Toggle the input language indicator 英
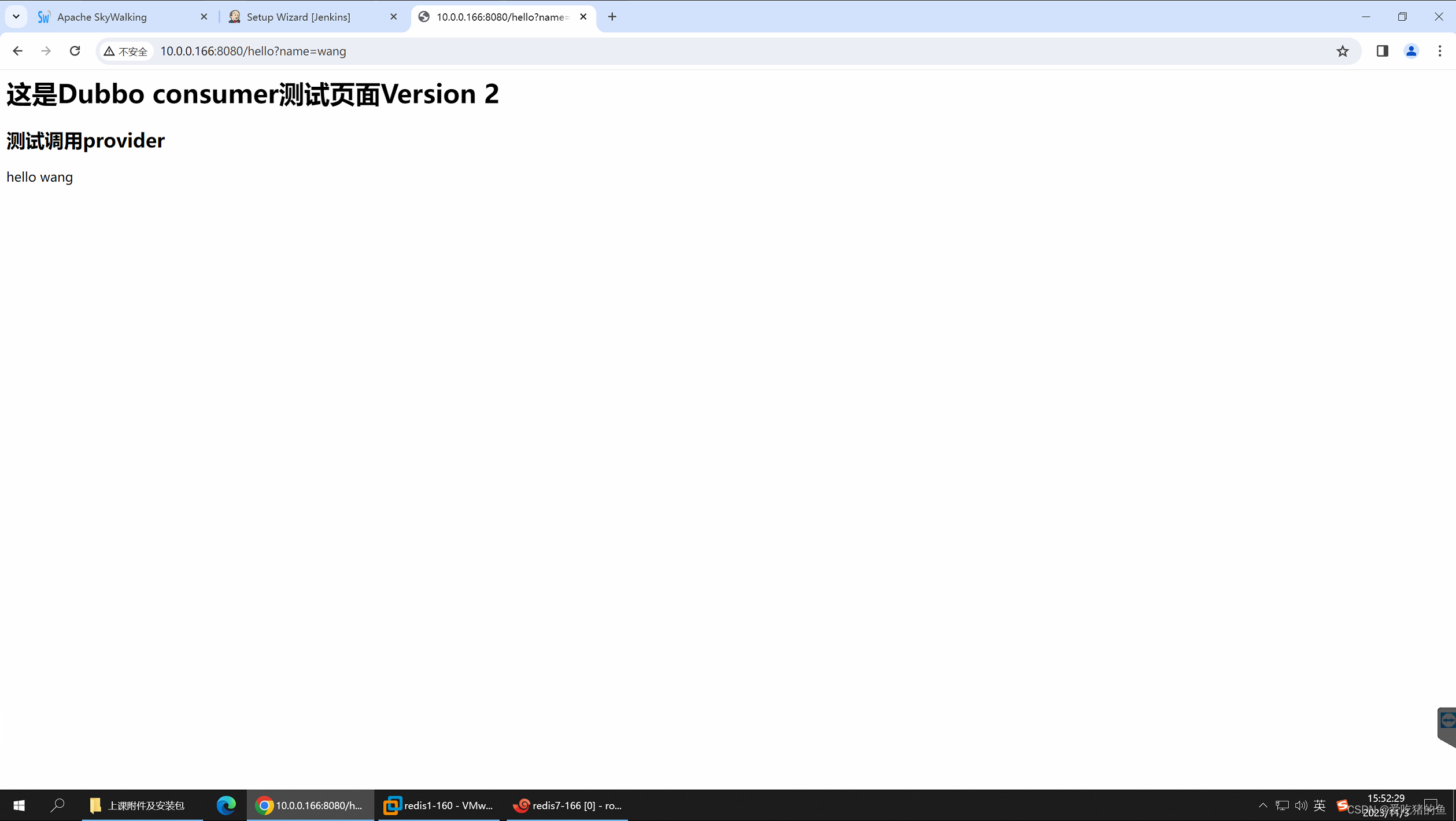Image resolution: width=1456 pixels, height=821 pixels. (1320, 805)
